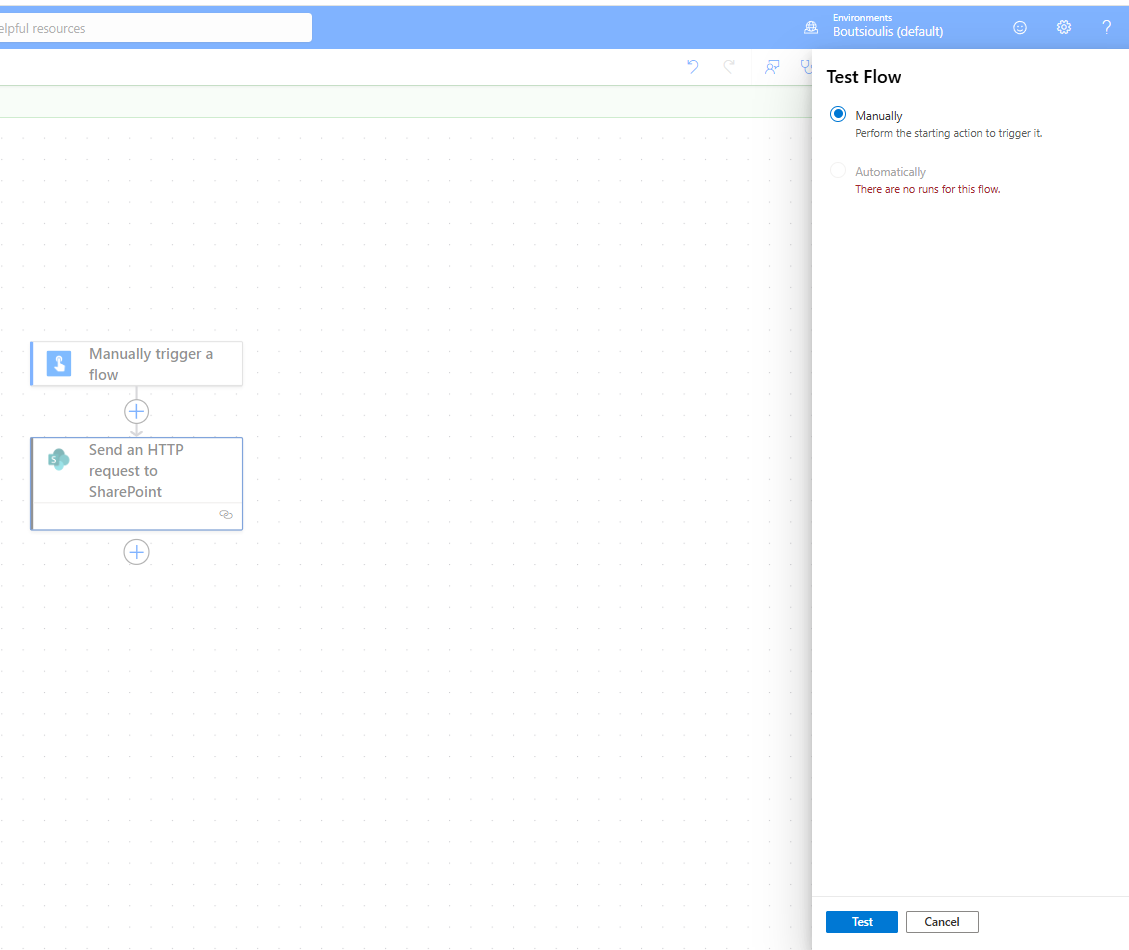Open the feedback person icon in toolbar
This screenshot has width=1129, height=950.
pyautogui.click(x=771, y=67)
